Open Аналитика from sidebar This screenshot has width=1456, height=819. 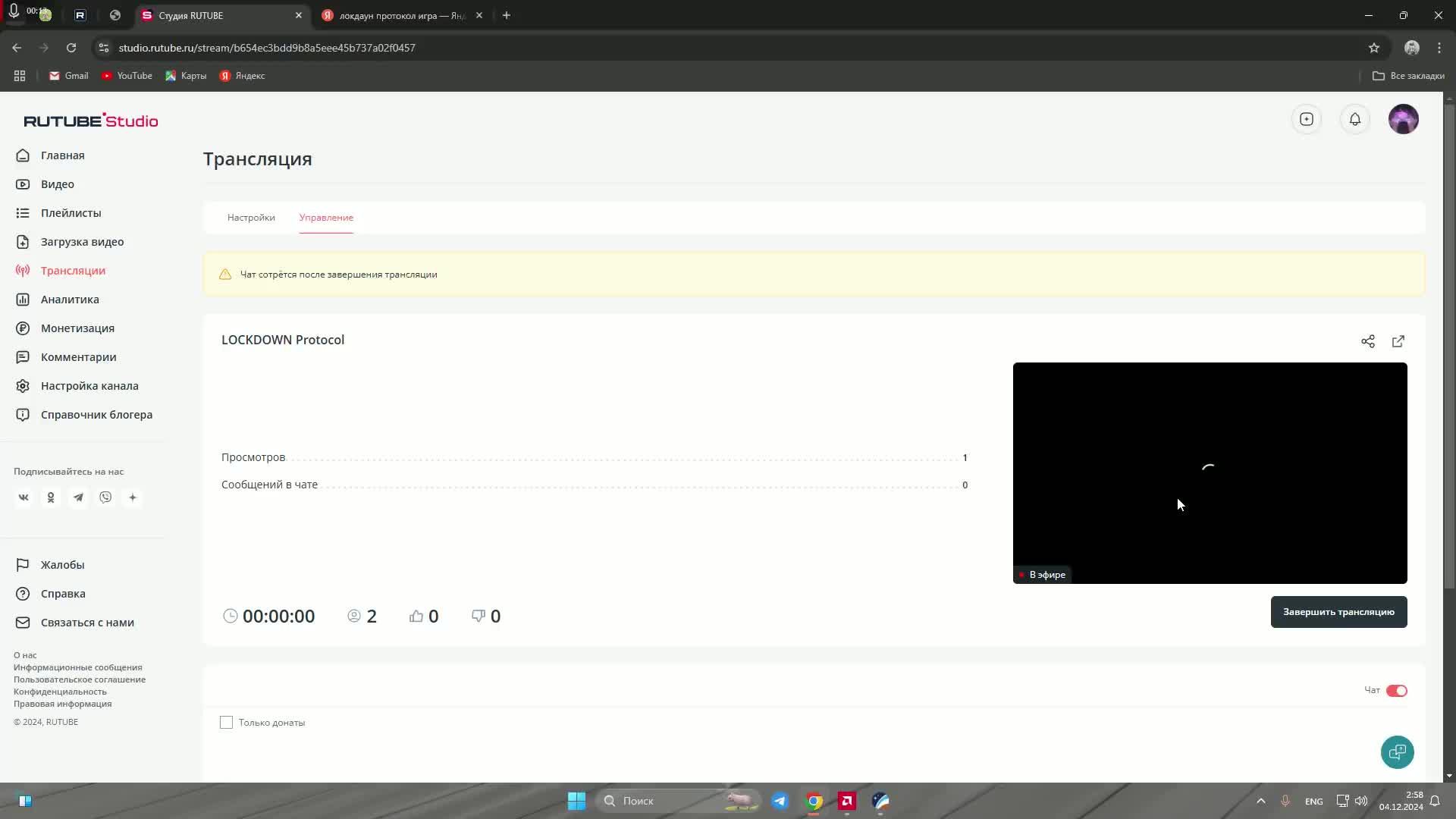click(69, 299)
